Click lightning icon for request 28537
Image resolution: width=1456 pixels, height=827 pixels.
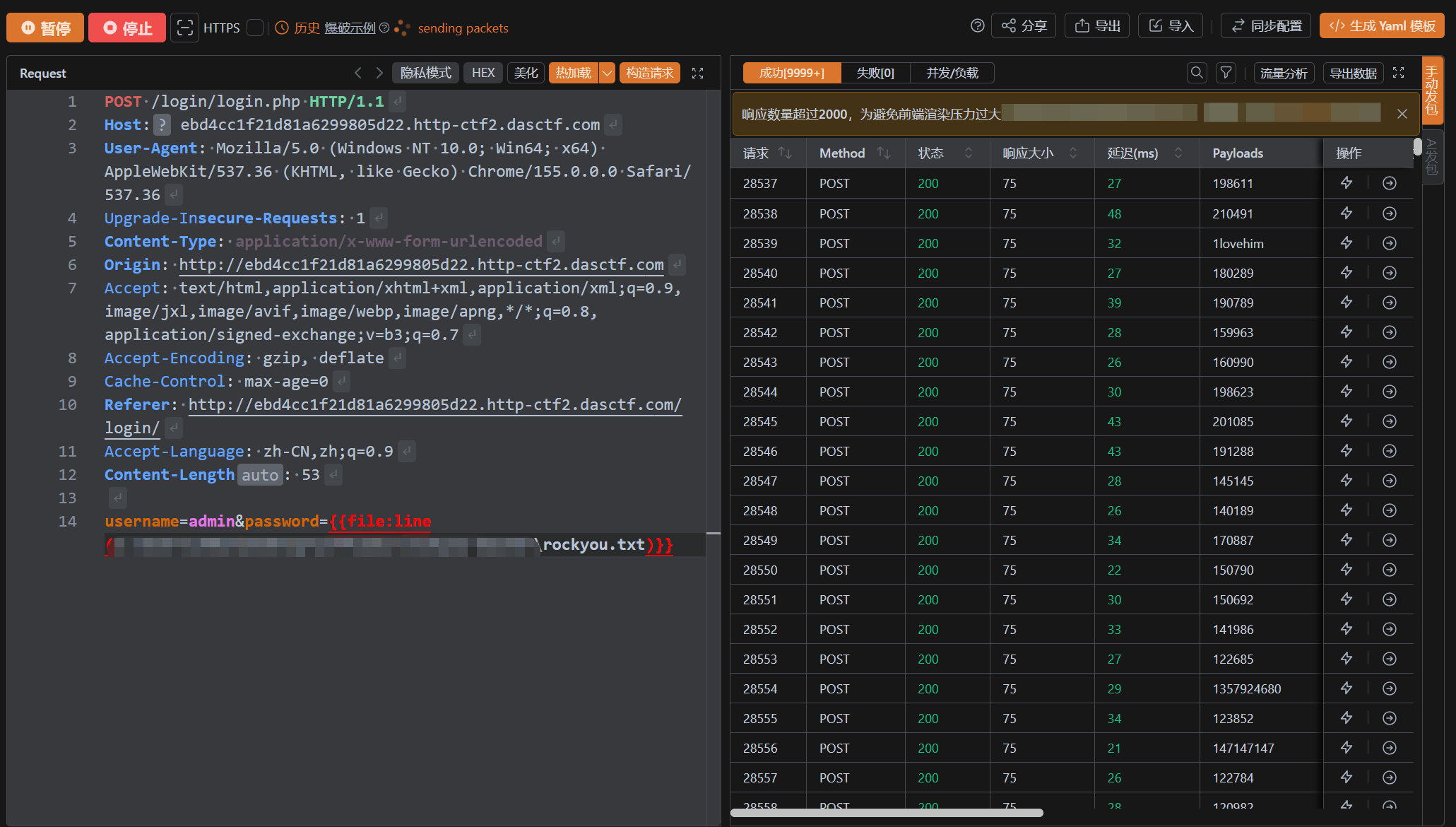coord(1346,183)
